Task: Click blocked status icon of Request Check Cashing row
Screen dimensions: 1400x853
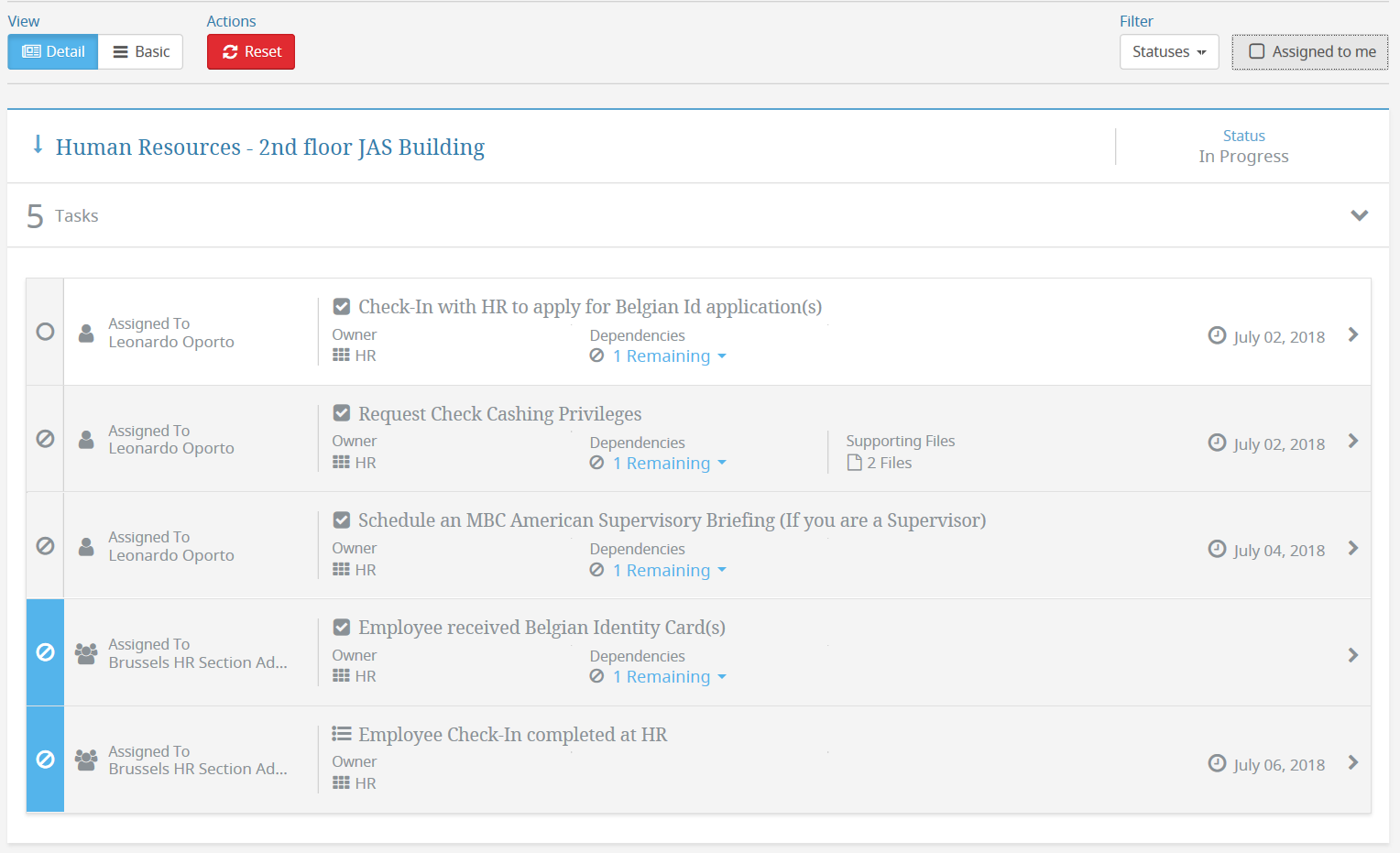Action: [45, 439]
